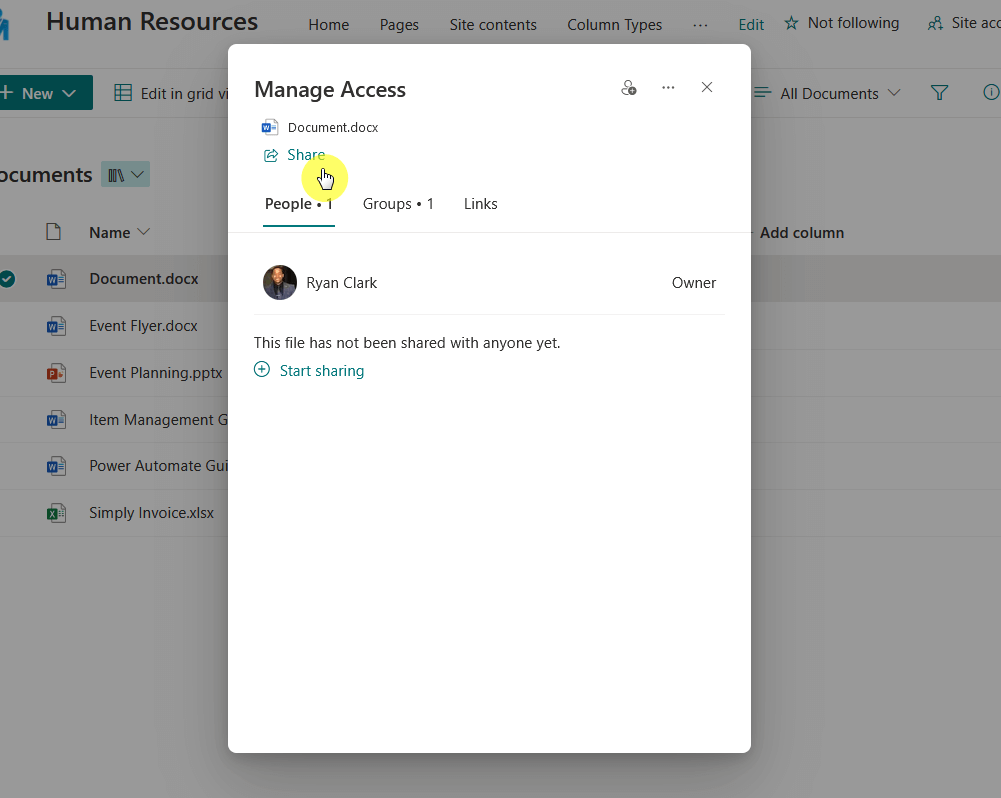Image resolution: width=1001 pixels, height=798 pixels.
Task: Open the New dropdown button
Action: coord(45,93)
